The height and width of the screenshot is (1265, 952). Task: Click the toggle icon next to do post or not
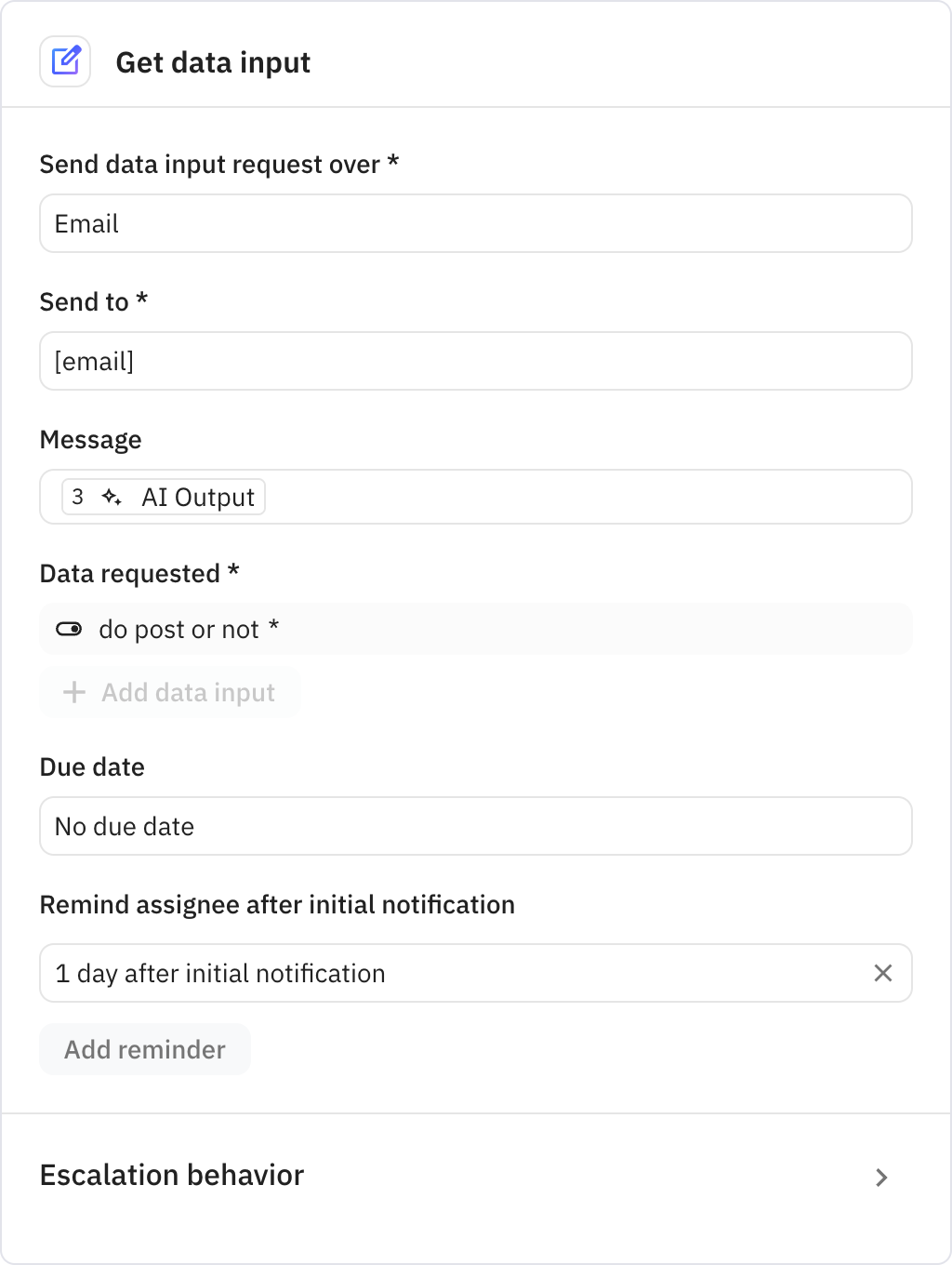70,629
